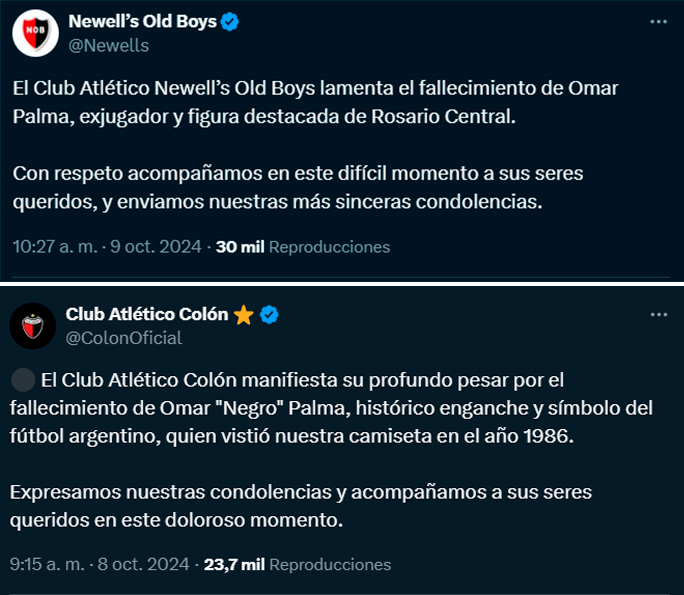Viewport: 684px width, 595px height.
Task: Open Newell's Old Boys profile avatar
Action: (35, 33)
